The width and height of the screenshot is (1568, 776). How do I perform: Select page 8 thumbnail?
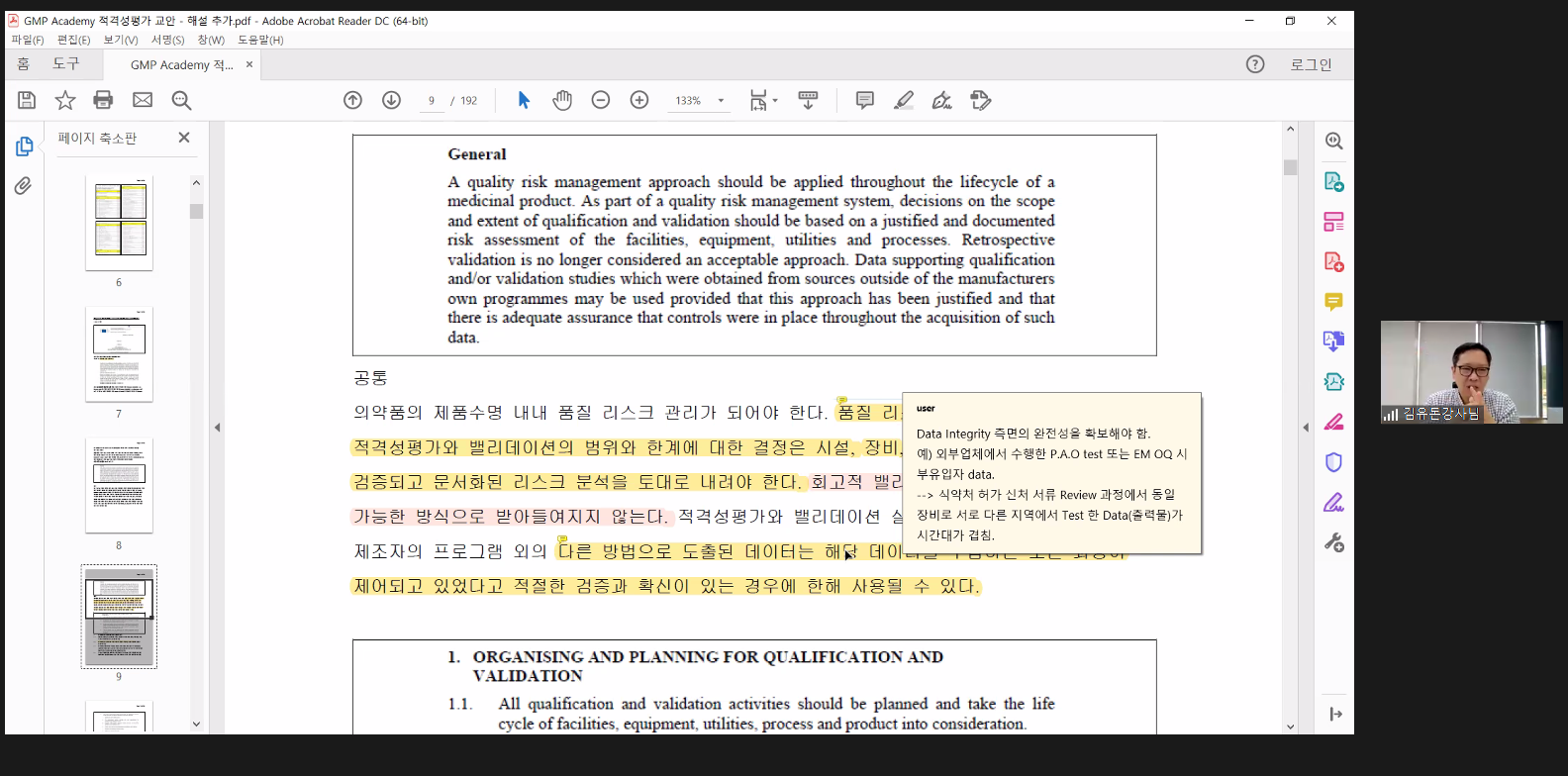[x=119, y=486]
